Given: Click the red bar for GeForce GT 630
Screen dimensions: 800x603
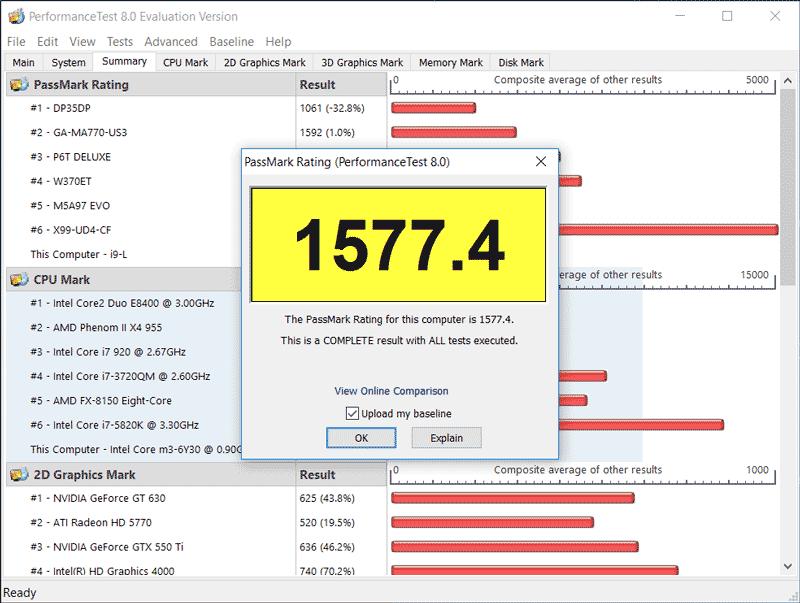Looking at the screenshot, I should pyautogui.click(x=513, y=498).
